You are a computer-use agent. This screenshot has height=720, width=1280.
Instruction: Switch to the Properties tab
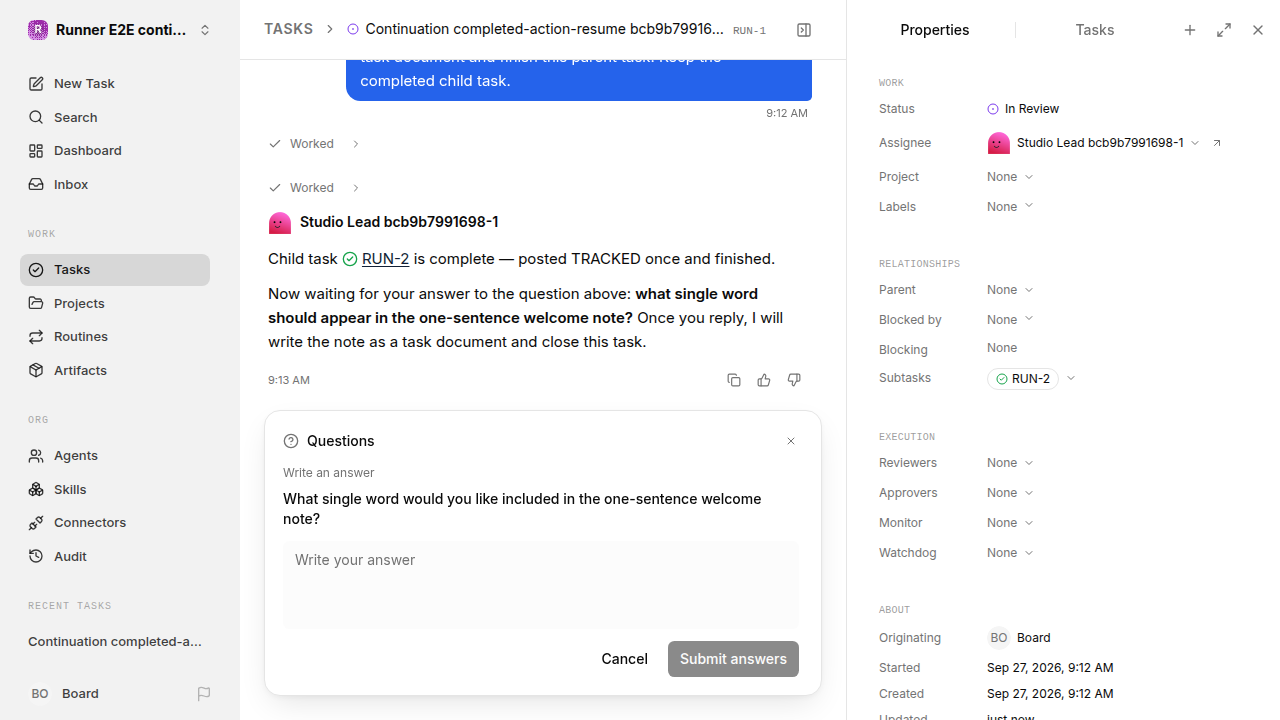point(934,30)
